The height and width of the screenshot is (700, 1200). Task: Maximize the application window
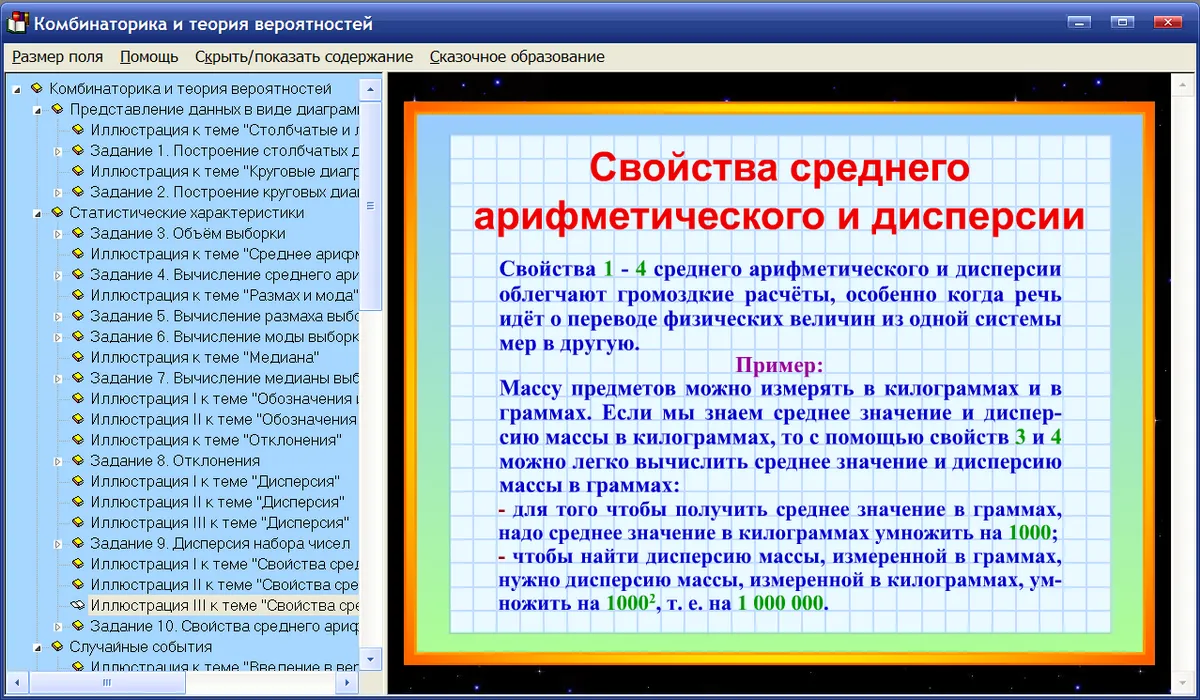[1121, 22]
